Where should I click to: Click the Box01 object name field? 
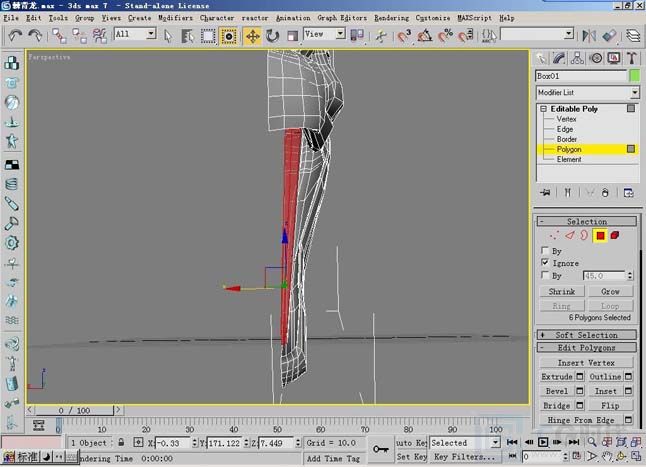tap(580, 76)
